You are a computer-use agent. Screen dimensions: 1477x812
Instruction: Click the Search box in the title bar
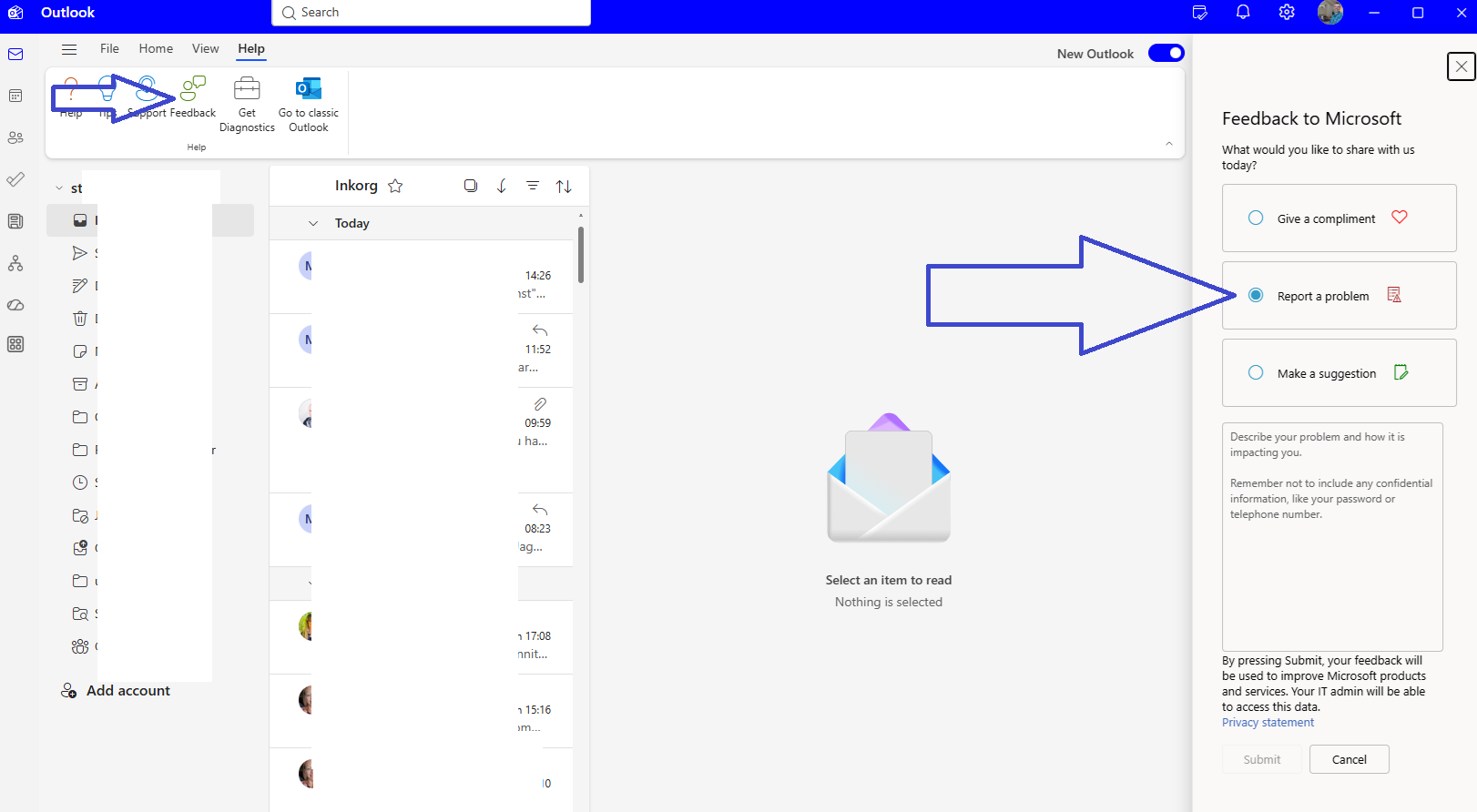pos(431,13)
